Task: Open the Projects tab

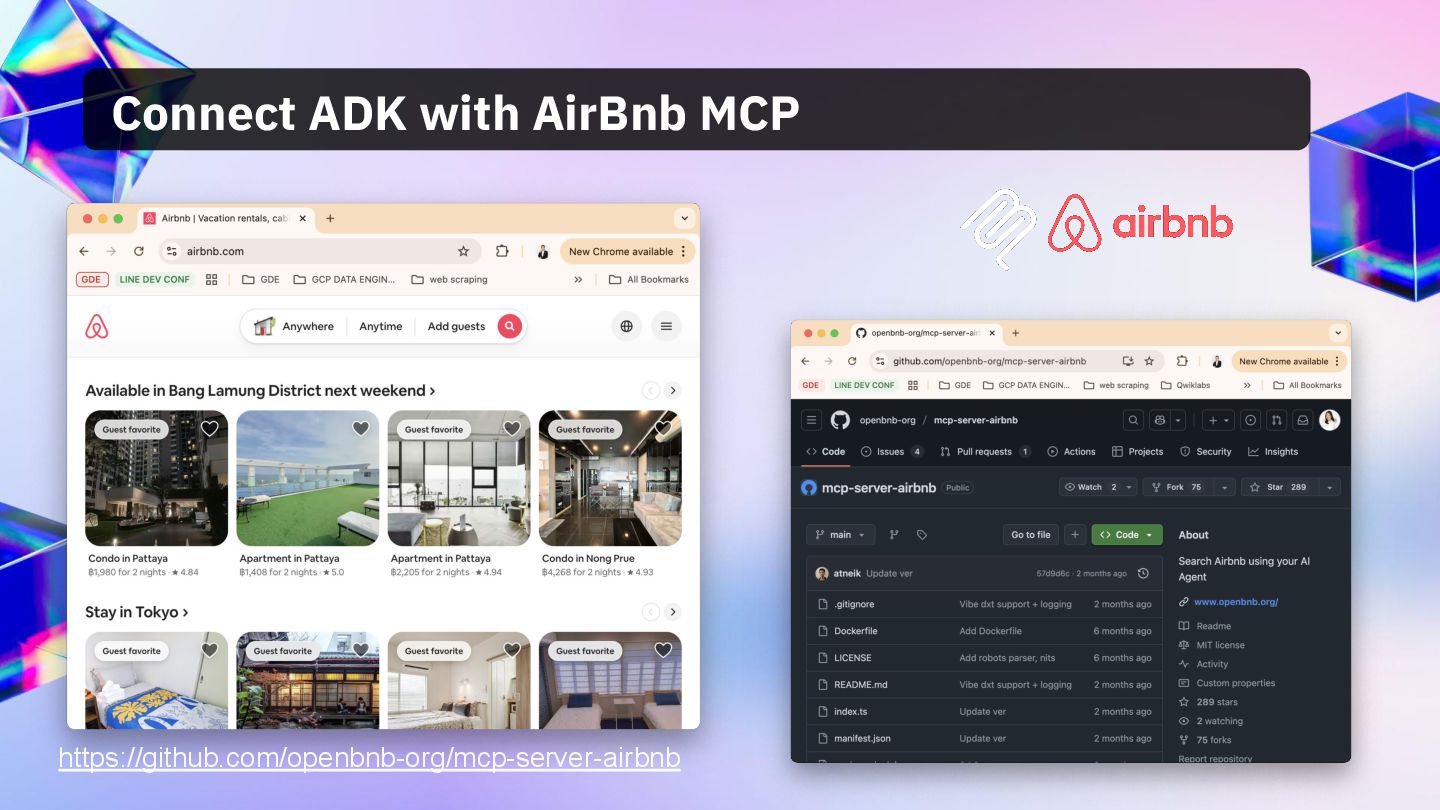Action: click(1137, 452)
